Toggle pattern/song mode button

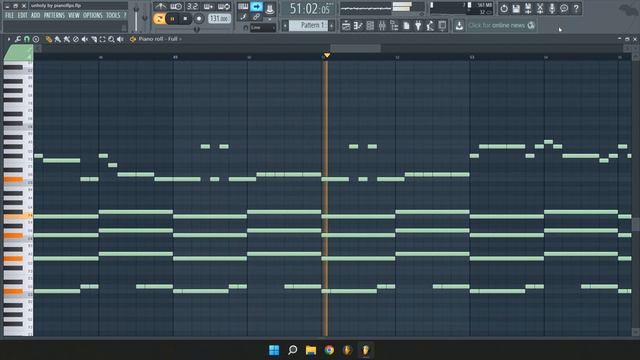pyautogui.click(x=160, y=19)
